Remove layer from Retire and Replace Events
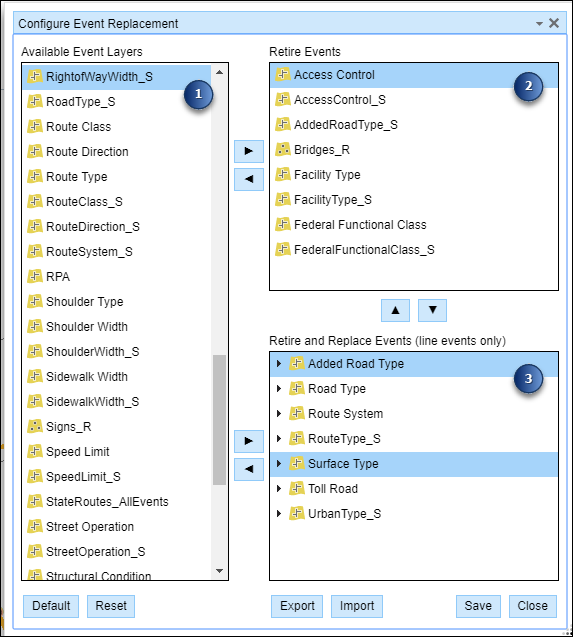The image size is (573, 637). (249, 469)
